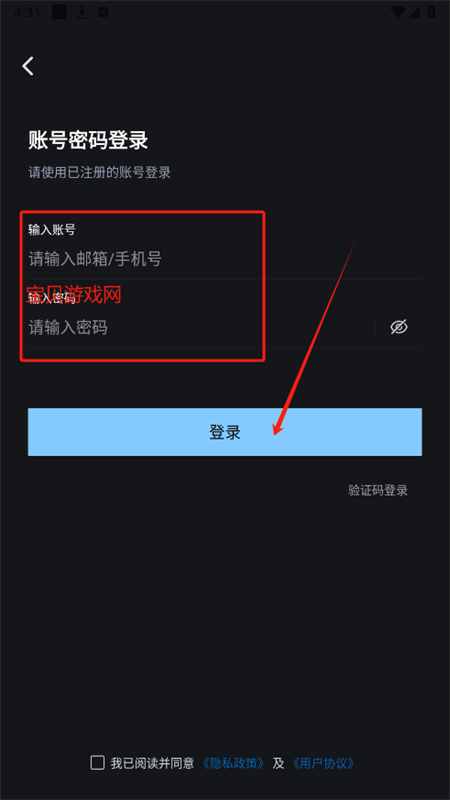Image resolution: width=450 pixels, height=800 pixels.
Task: Open the 《用户协议》 link
Action: (x=323, y=763)
